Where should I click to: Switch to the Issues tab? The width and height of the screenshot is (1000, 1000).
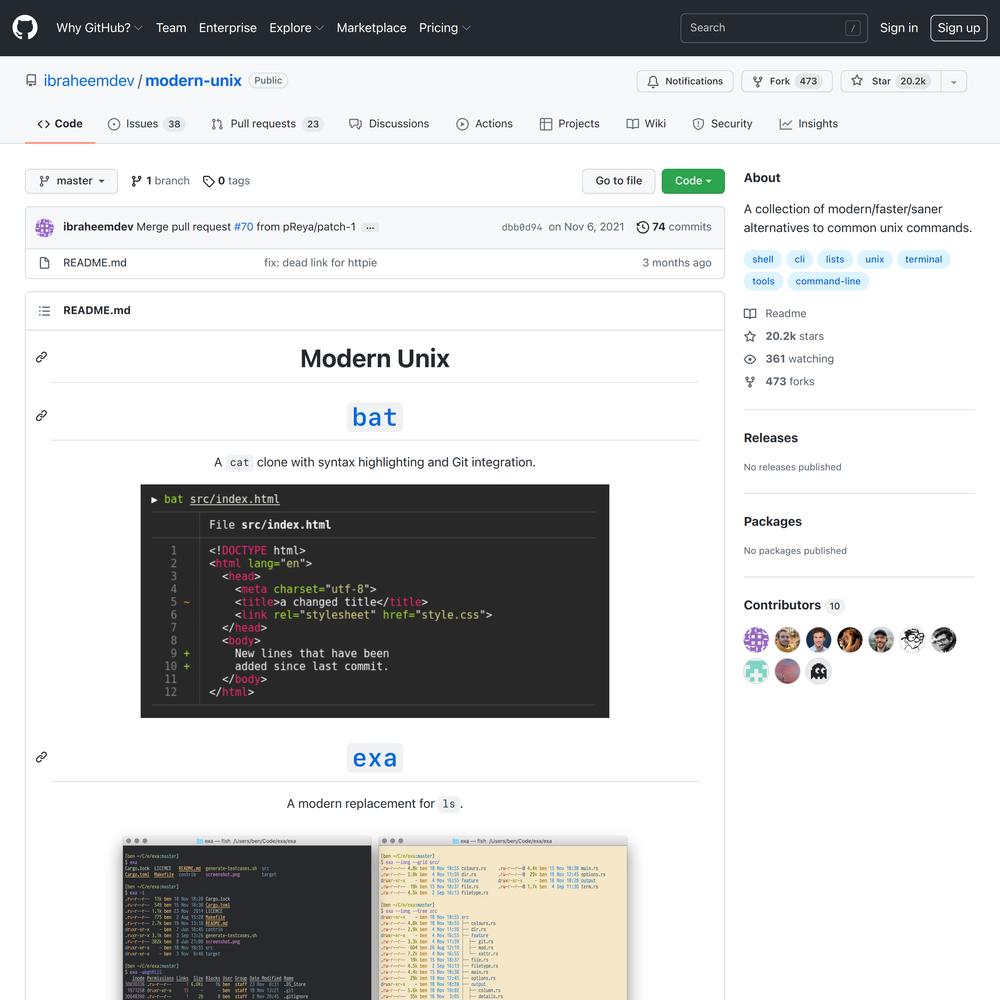[x=146, y=124]
